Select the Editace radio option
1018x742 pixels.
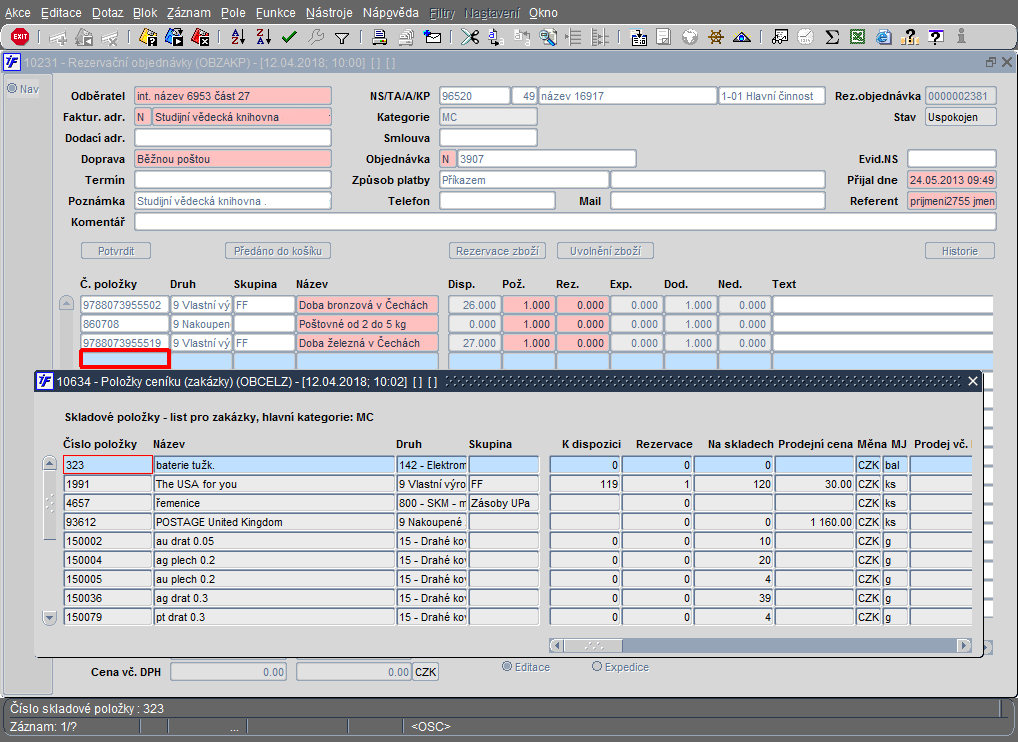(508, 667)
